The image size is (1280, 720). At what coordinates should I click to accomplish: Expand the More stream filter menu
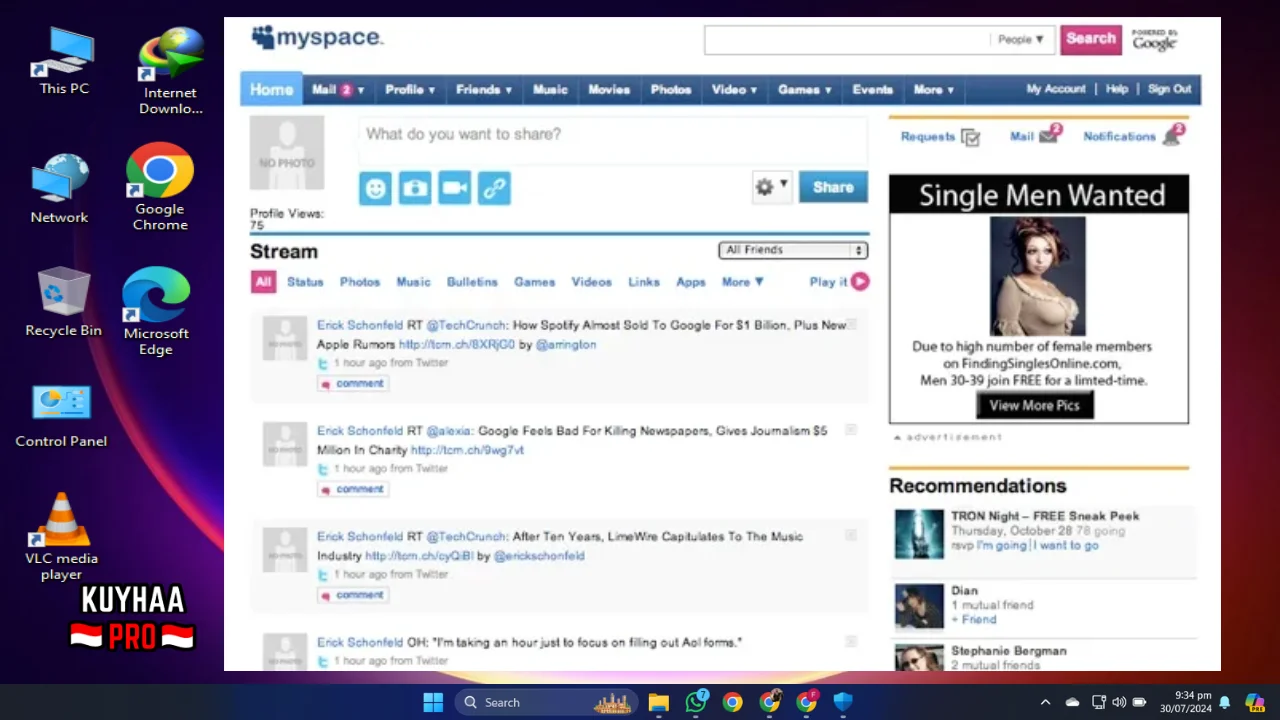click(x=743, y=282)
